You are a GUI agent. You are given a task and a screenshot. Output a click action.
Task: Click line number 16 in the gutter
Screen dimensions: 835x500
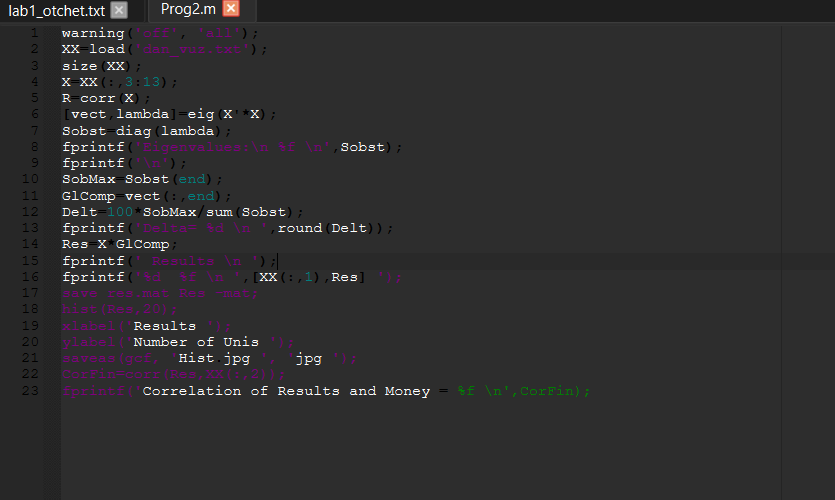[x=34, y=277]
